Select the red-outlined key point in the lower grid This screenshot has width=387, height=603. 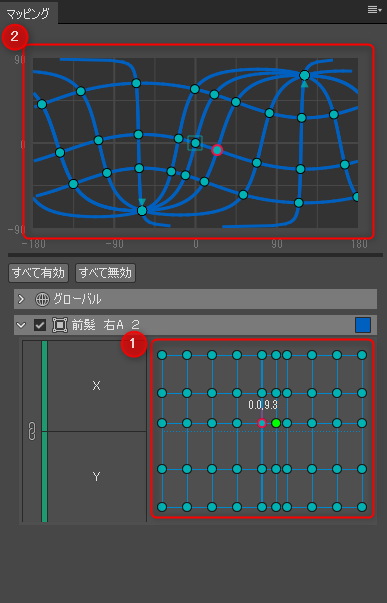click(x=262, y=423)
